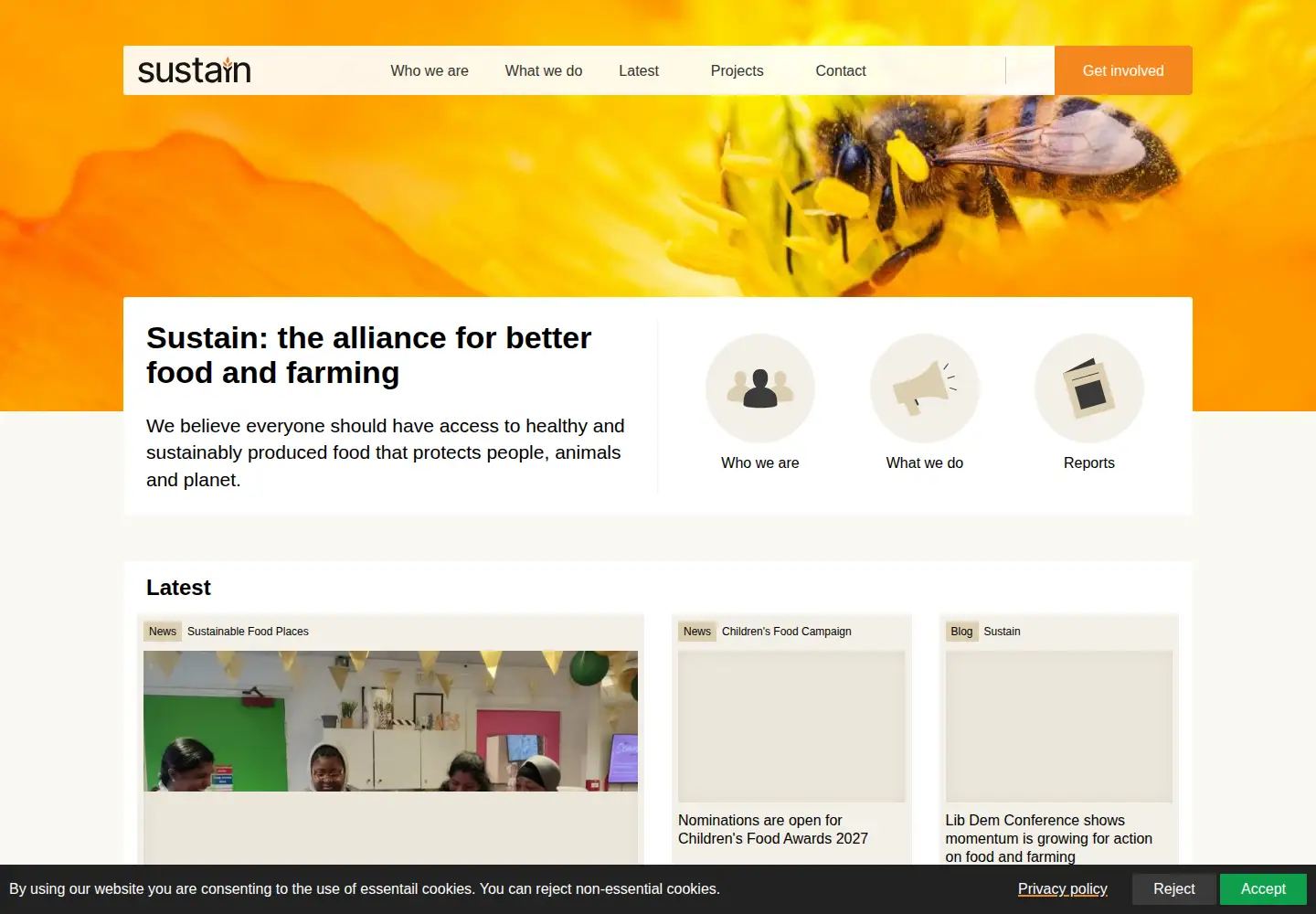Open the Sustainable Food Places article photo
This screenshot has height=914, width=1316.
pos(390,721)
